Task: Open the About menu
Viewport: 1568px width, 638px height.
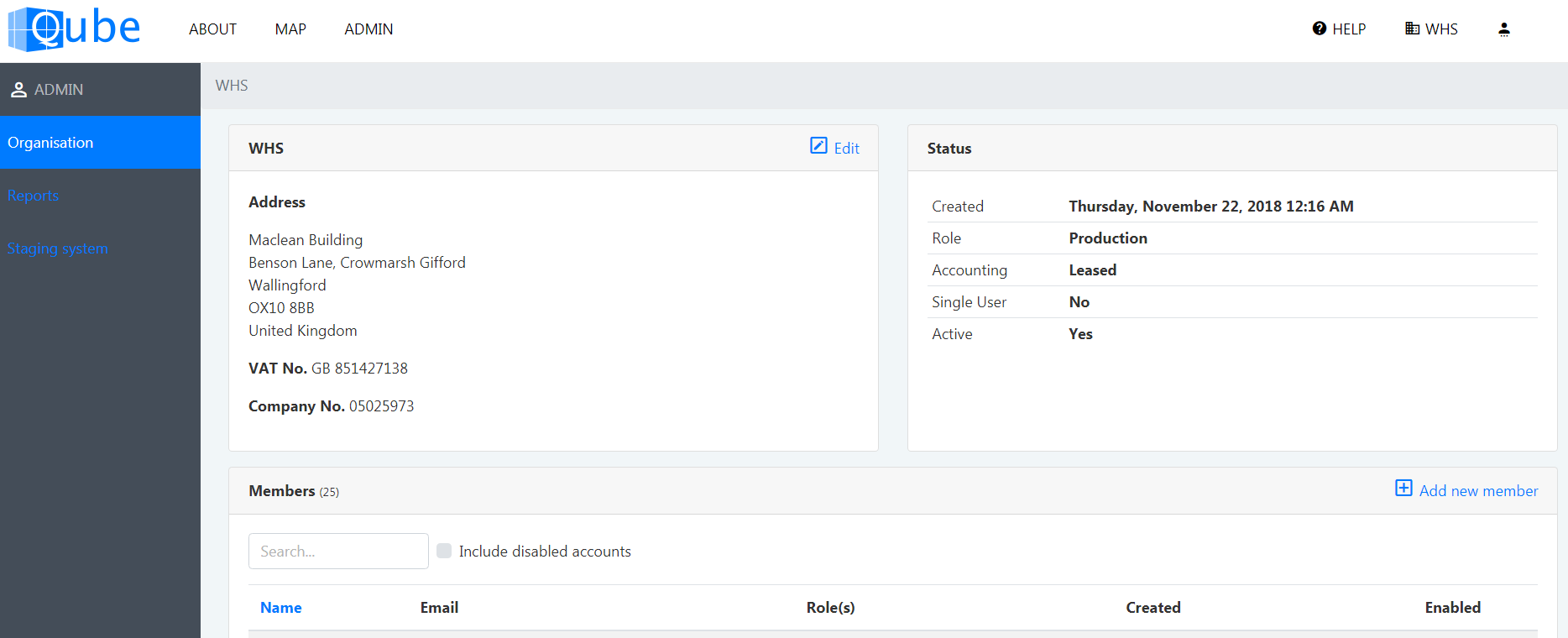Action: [x=212, y=29]
